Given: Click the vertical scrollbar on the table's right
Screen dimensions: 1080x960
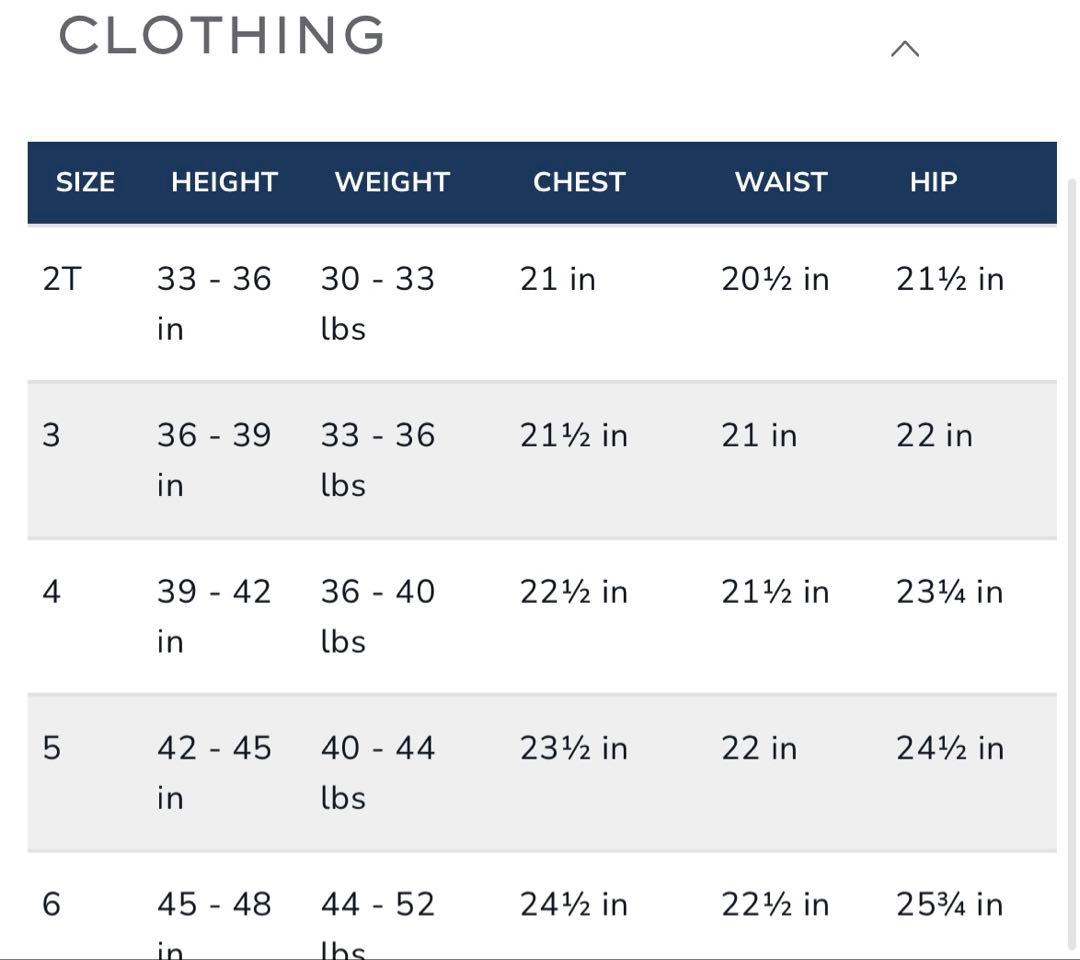Looking at the screenshot, I should click(1072, 560).
